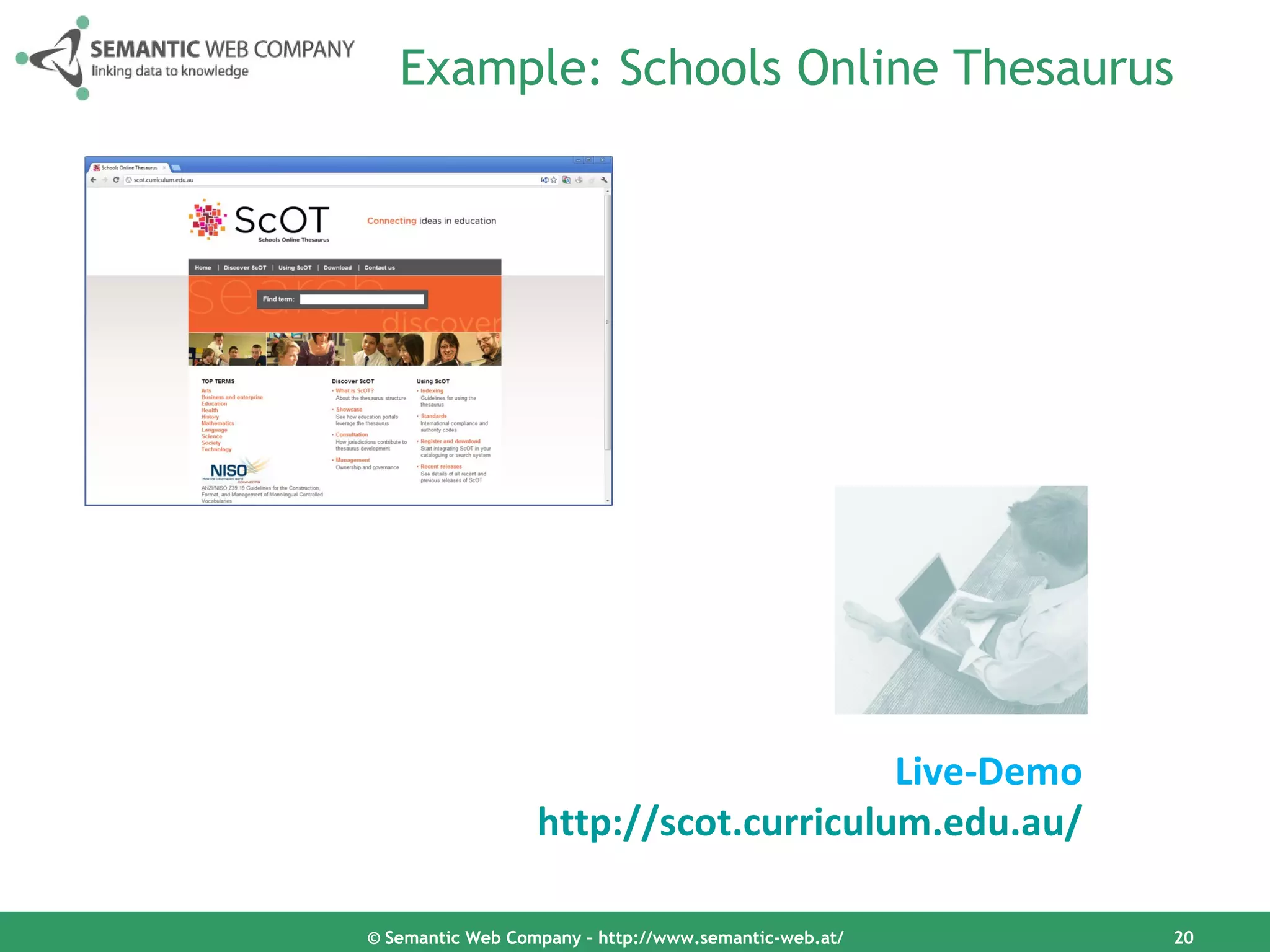Click the globe icon in the address bar
This screenshot has height=952, width=1270.
129,180
